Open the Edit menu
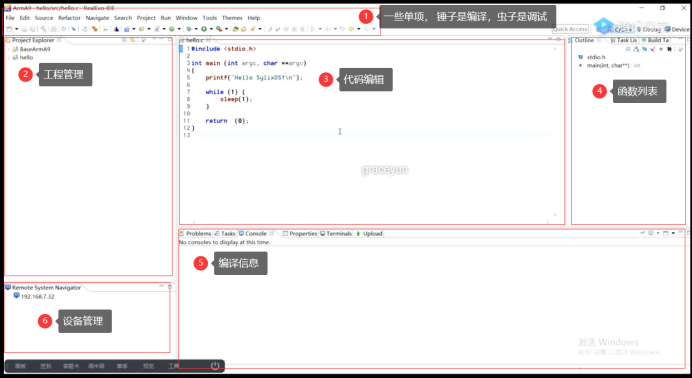This screenshot has height=378, width=692. (x=24, y=18)
